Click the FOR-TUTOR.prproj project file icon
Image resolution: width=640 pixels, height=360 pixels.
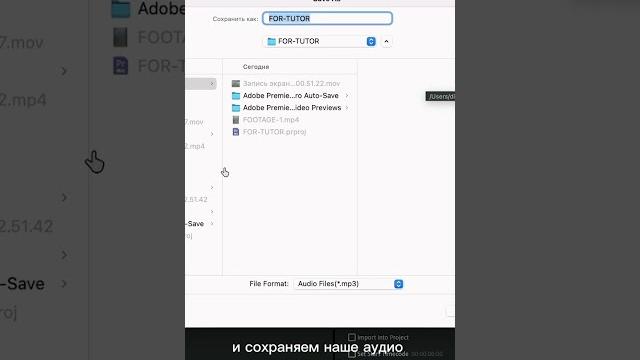point(236,132)
